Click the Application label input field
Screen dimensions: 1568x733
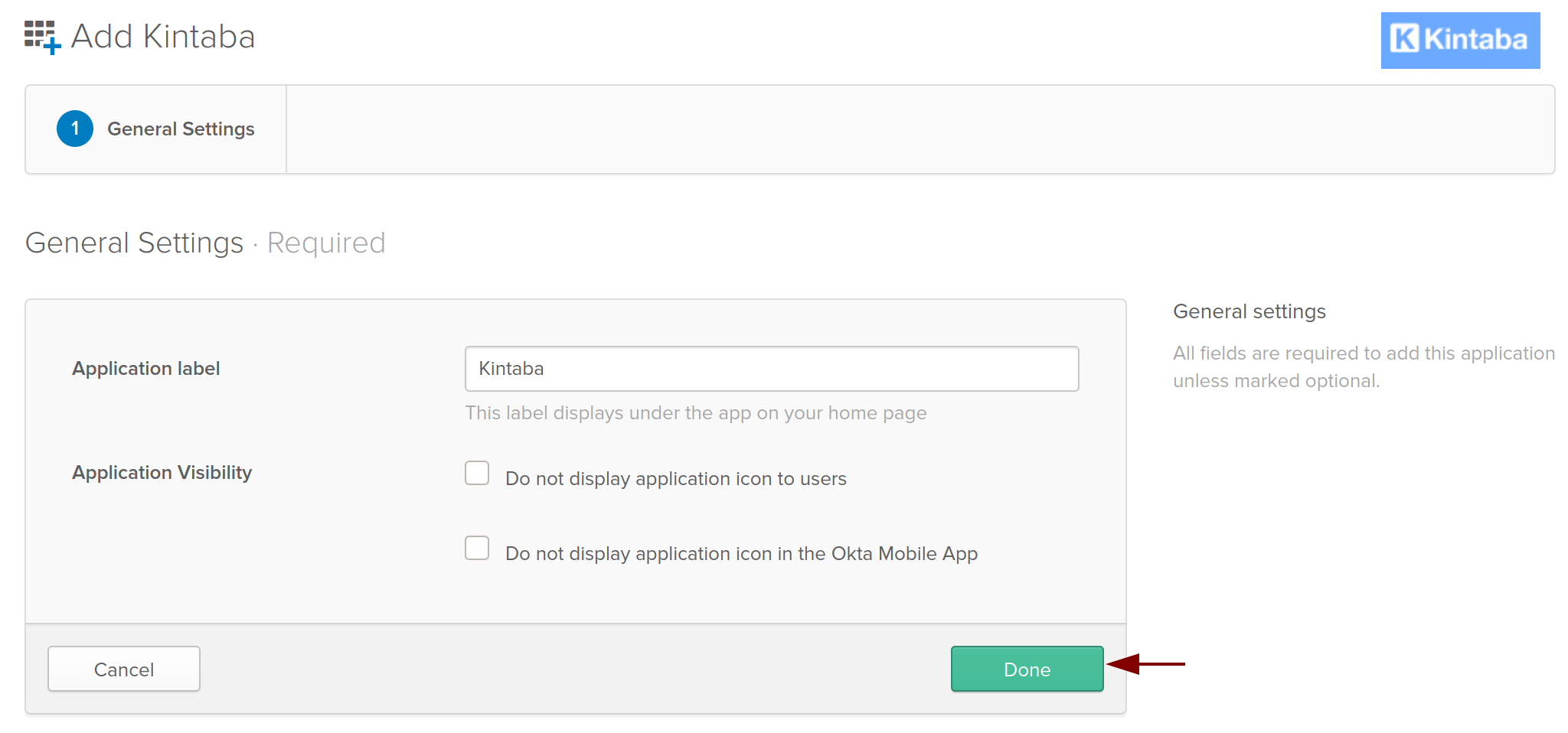[x=772, y=369]
